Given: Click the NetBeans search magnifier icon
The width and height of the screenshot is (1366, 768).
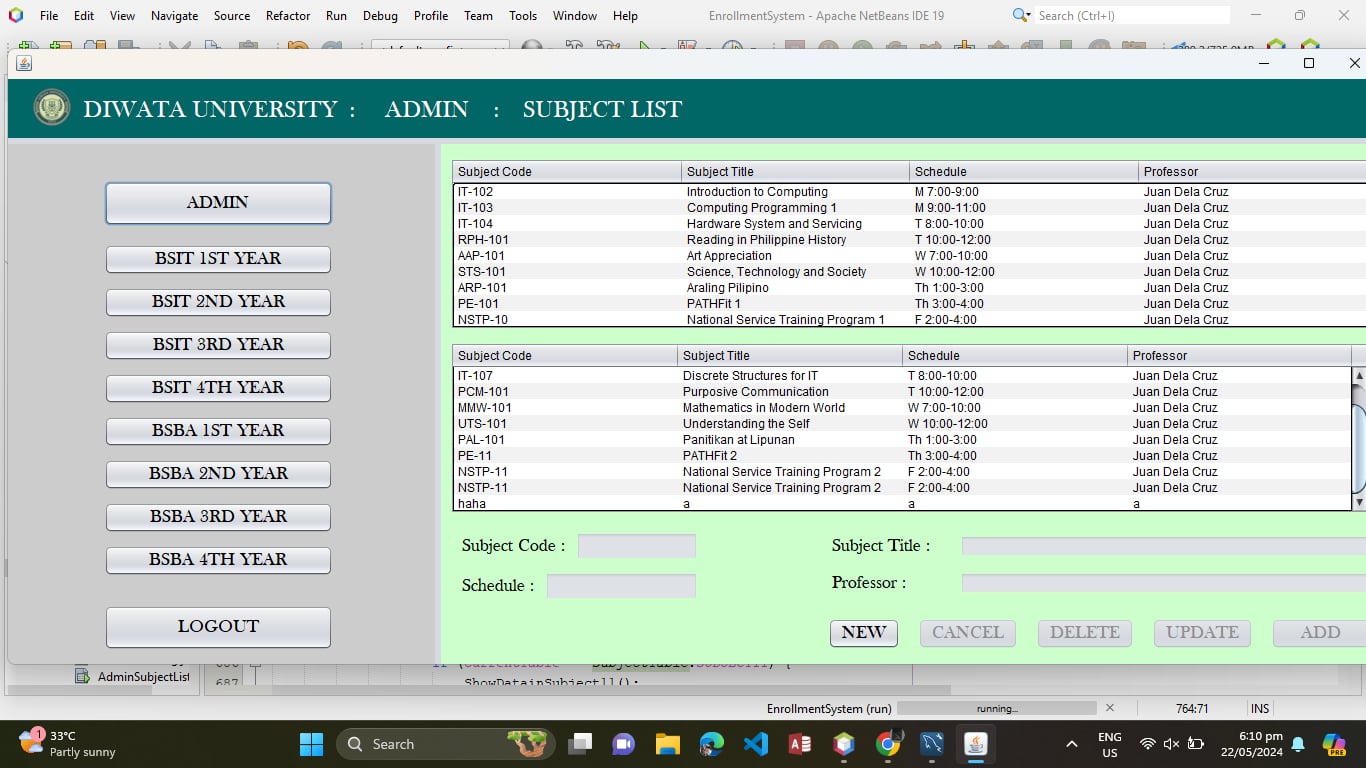Looking at the screenshot, I should (x=1021, y=15).
